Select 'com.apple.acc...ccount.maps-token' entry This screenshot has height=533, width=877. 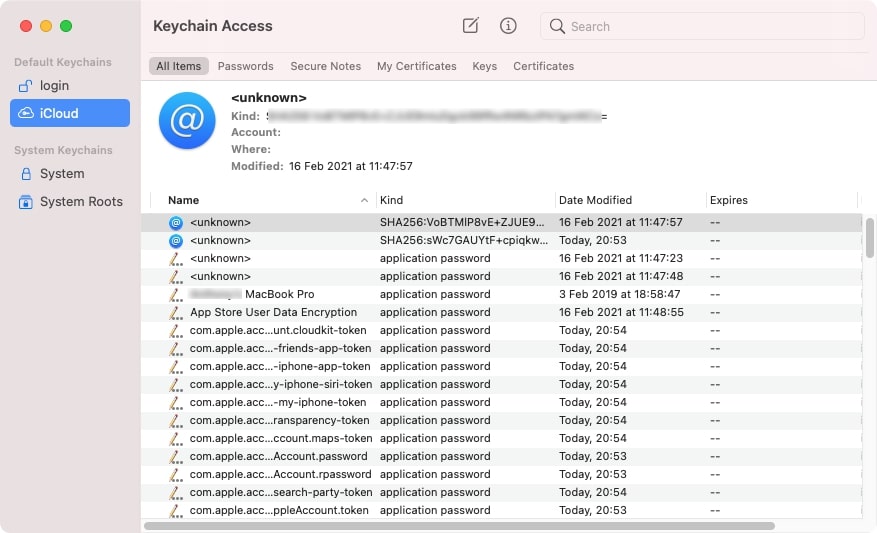coord(501,438)
